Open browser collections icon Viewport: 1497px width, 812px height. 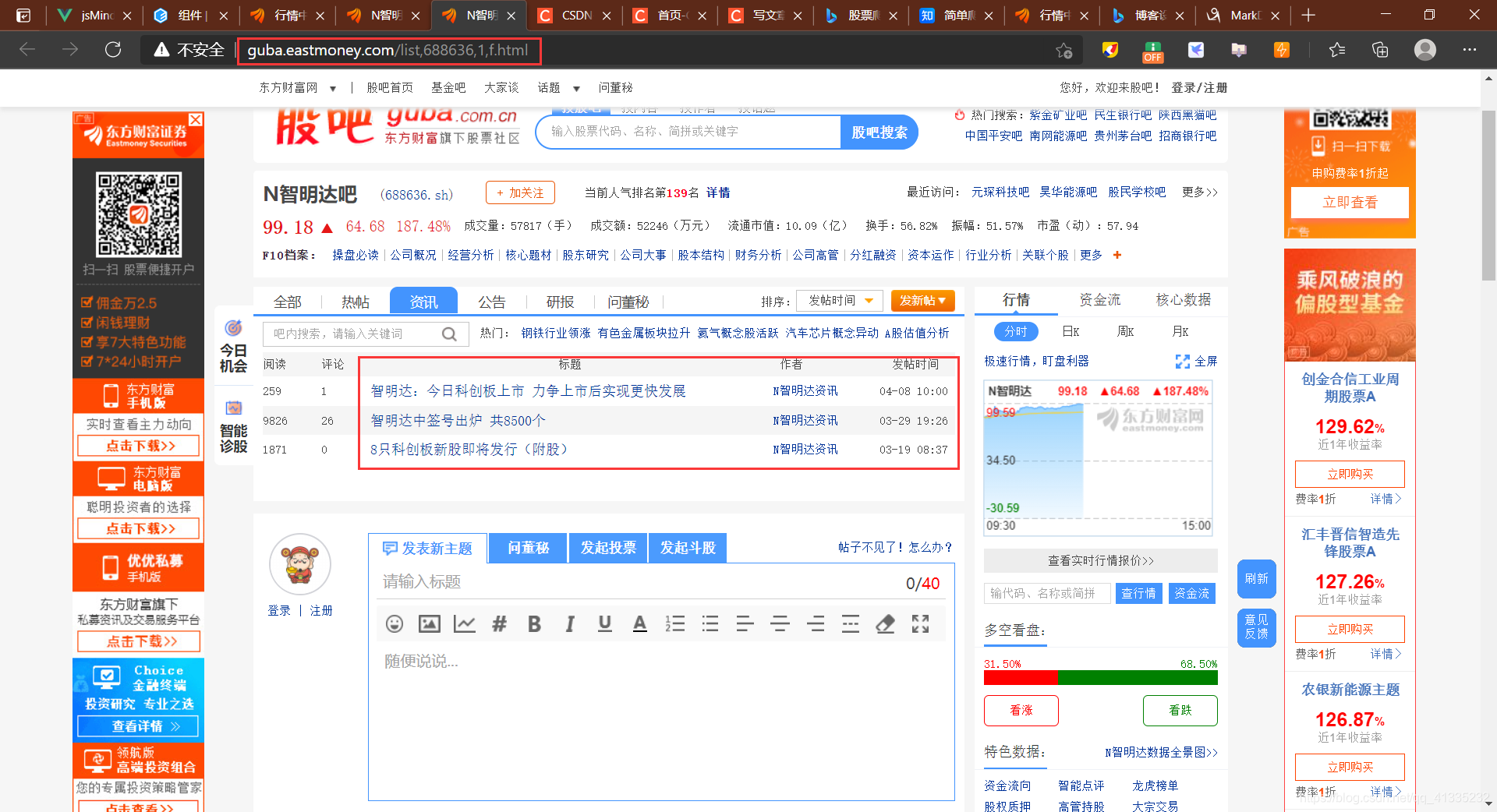point(1380,50)
